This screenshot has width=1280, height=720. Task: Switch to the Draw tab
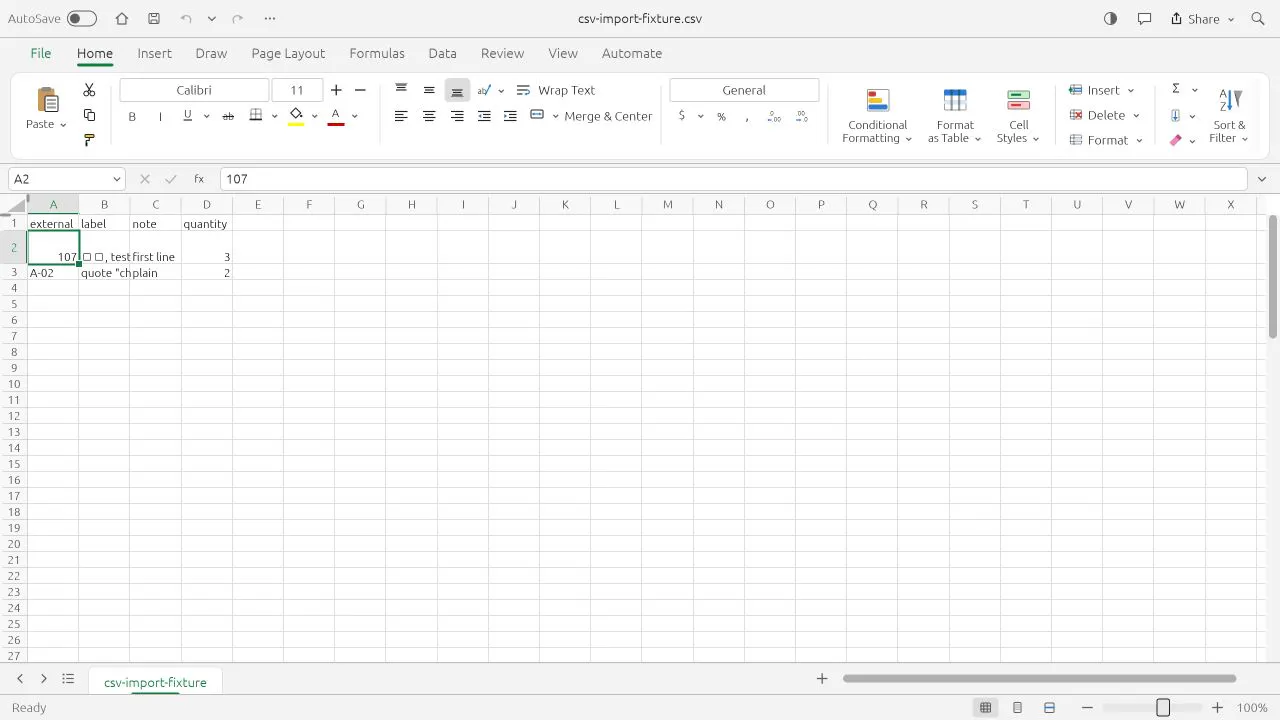point(211,53)
